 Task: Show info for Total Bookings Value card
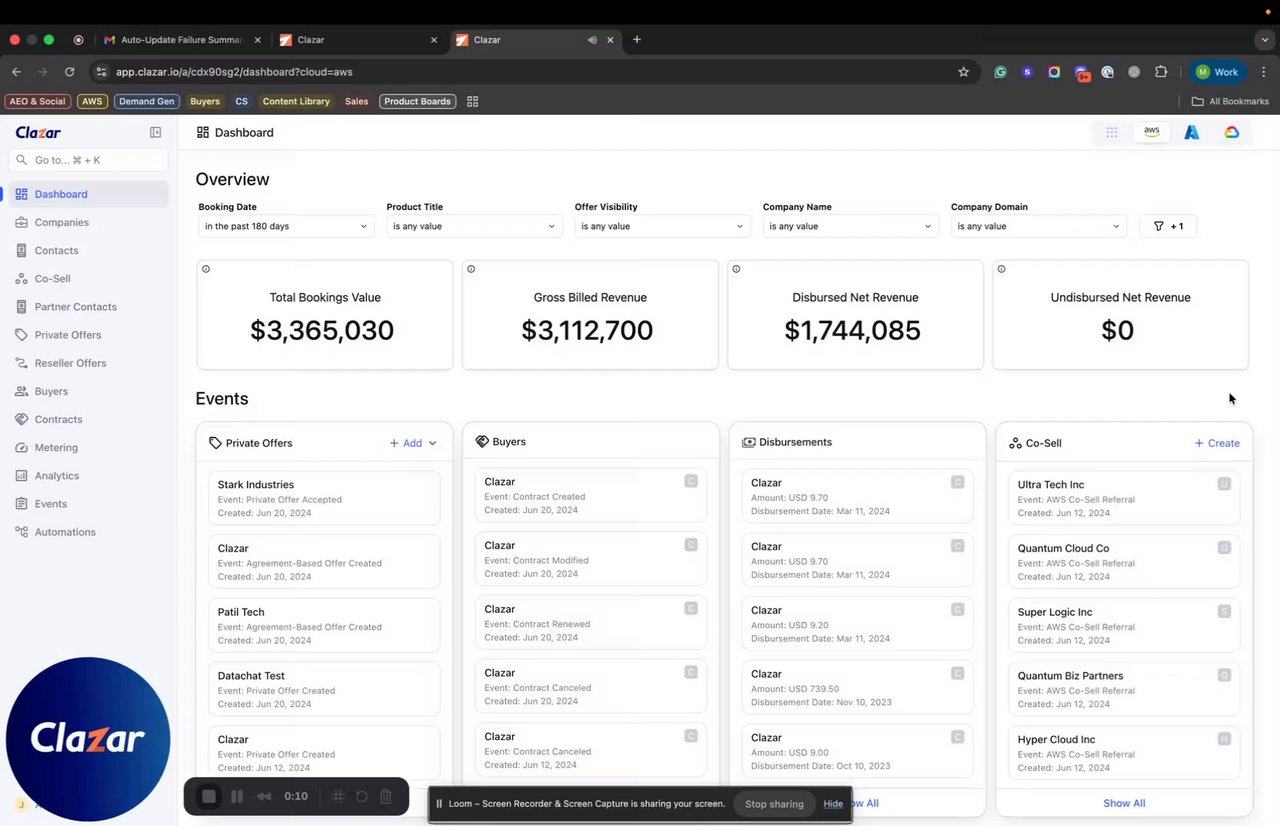tap(206, 269)
